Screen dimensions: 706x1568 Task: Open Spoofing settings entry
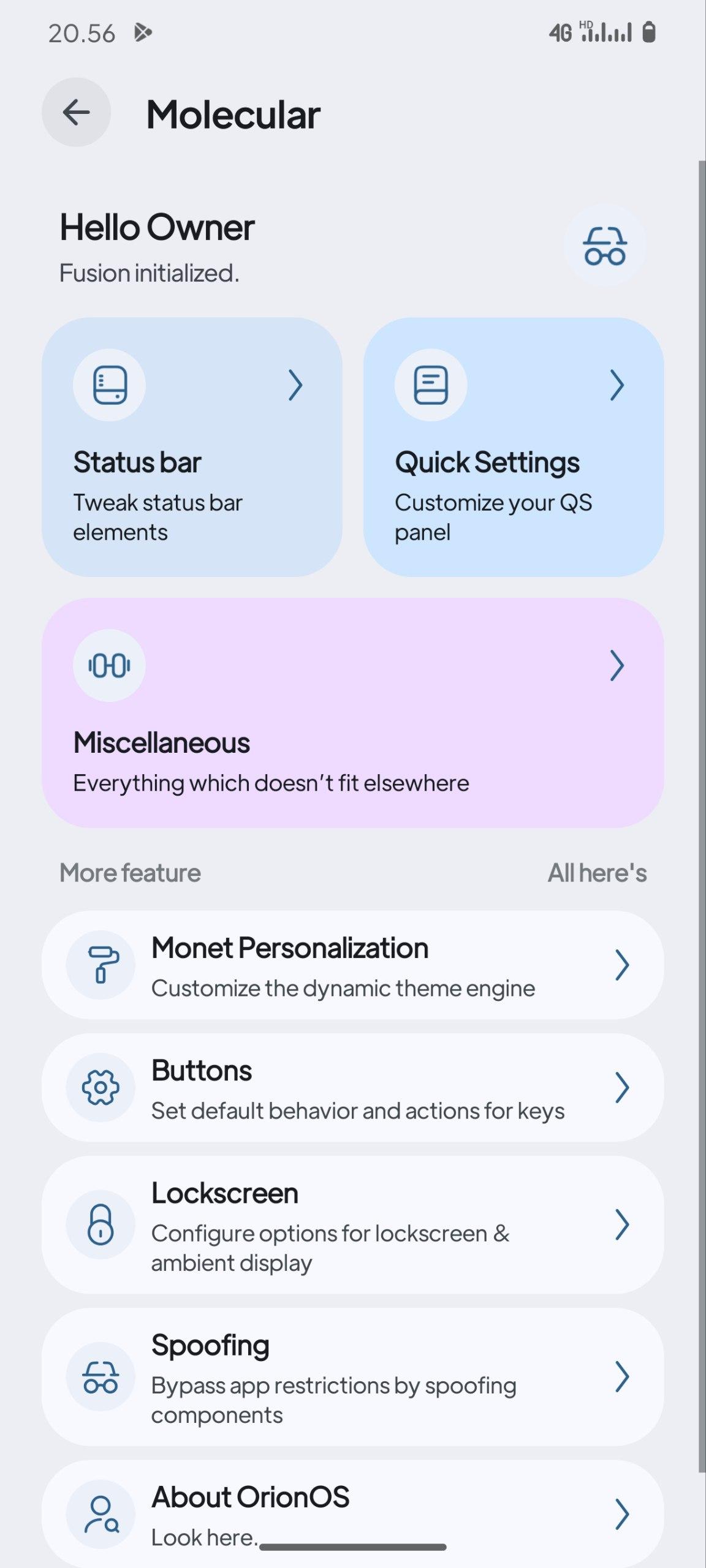343,1378
